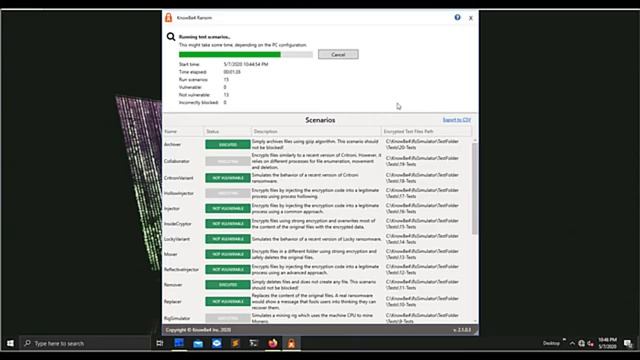Sort scenarios by Name column header
The image size is (640, 360).
pos(183,131)
